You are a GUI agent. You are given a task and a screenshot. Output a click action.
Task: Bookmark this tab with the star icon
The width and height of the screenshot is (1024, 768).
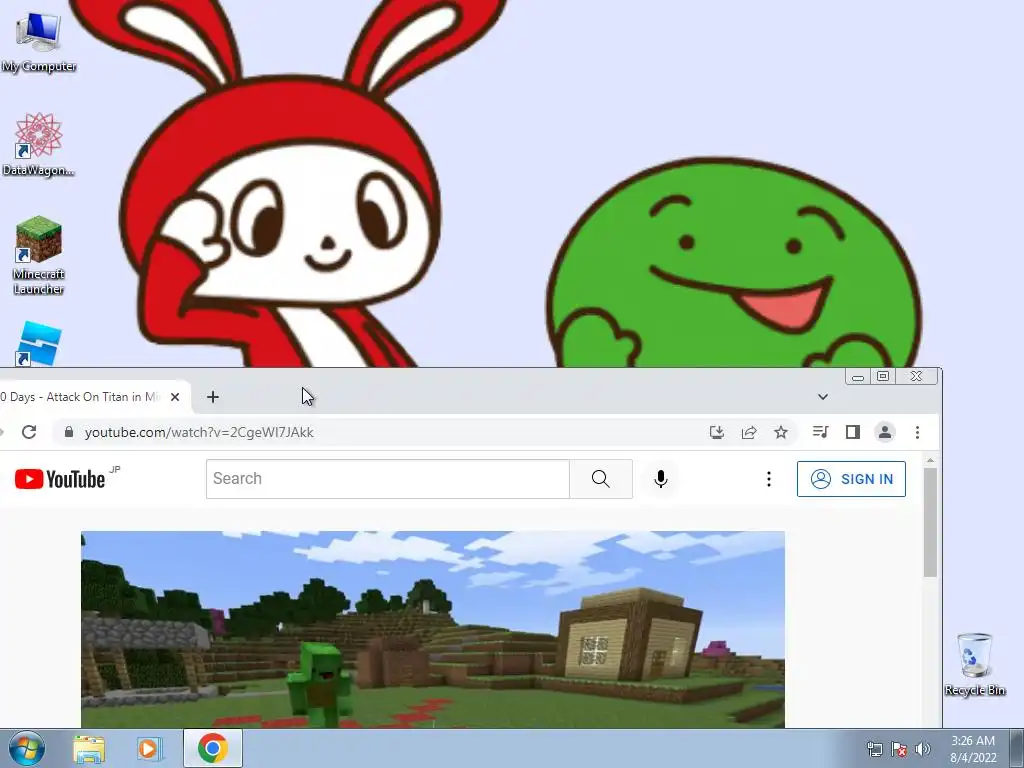[x=780, y=432]
